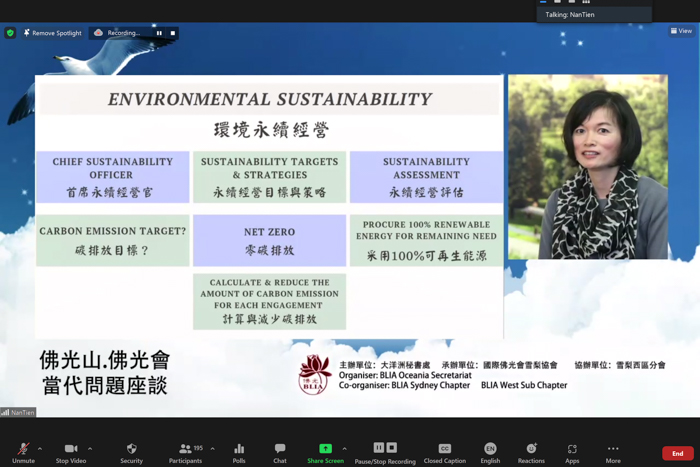Stop recording in bottom toolbar

coord(392,447)
